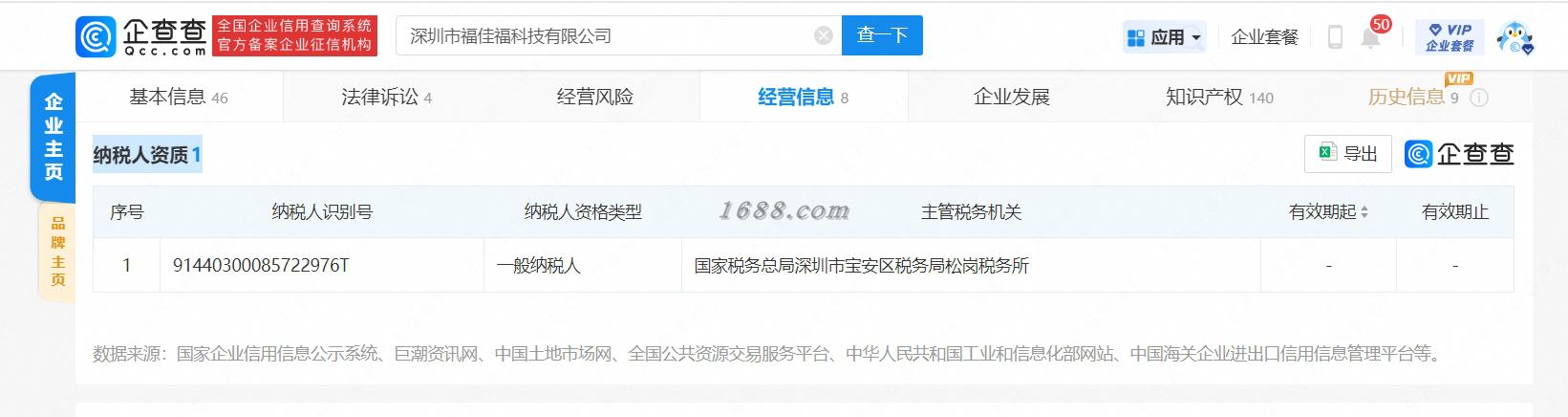Go to the 知识产权 tab
Viewport: 1568px width, 417px height.
coord(1220,97)
